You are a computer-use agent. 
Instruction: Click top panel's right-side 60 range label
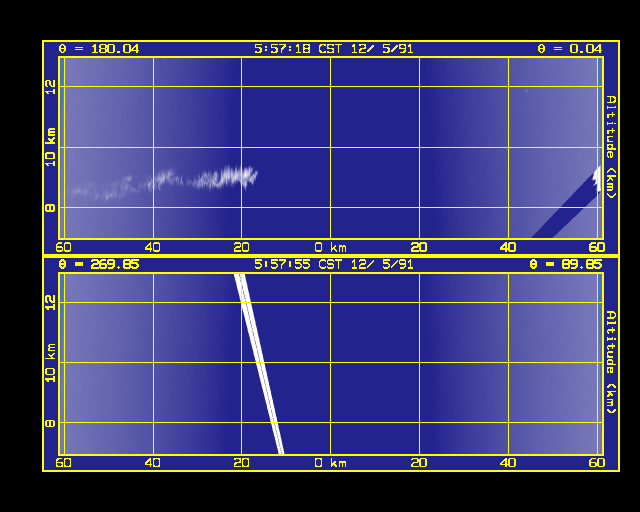coord(597,247)
